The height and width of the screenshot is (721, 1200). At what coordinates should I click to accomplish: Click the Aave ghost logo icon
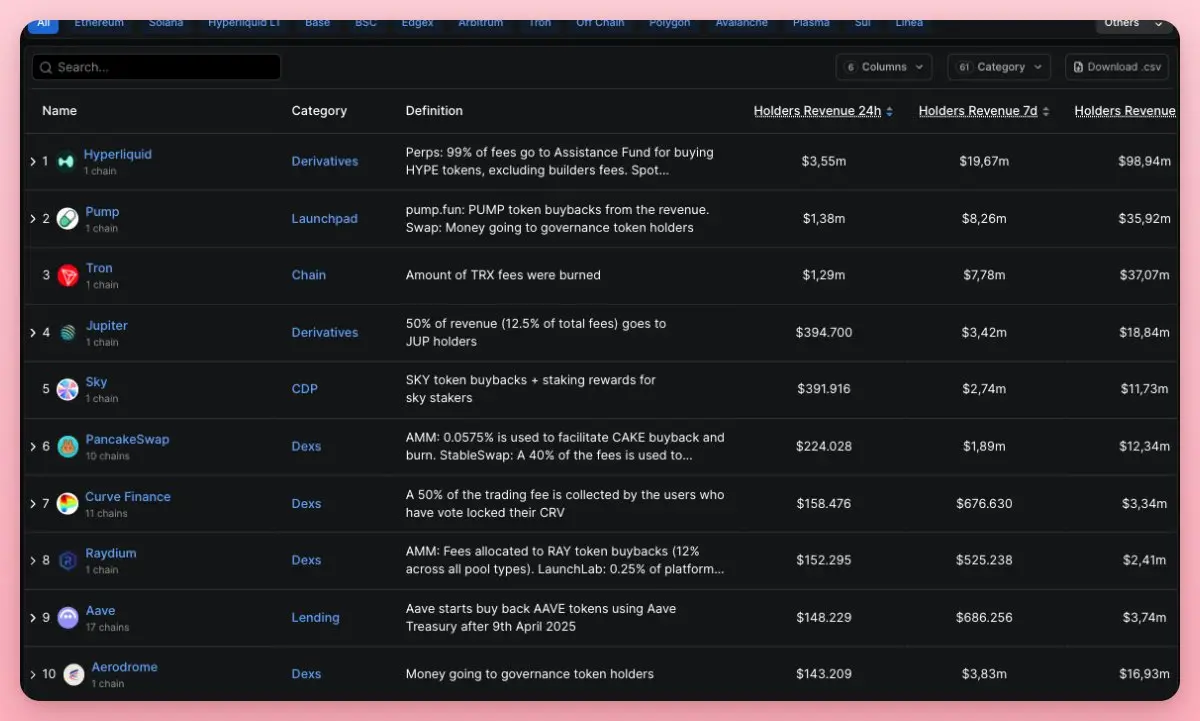[67, 618]
